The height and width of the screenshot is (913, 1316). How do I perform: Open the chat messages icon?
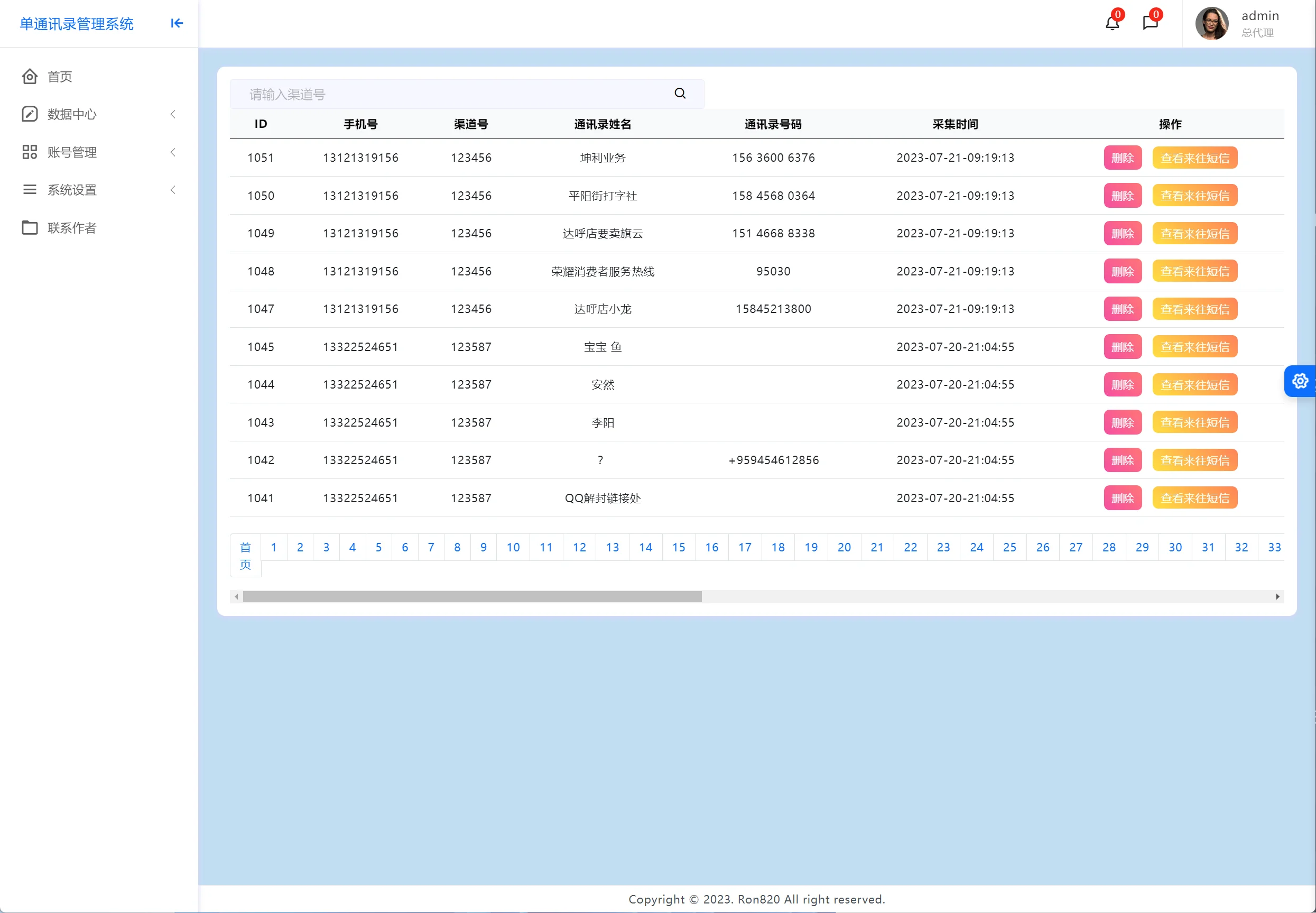tap(1150, 23)
